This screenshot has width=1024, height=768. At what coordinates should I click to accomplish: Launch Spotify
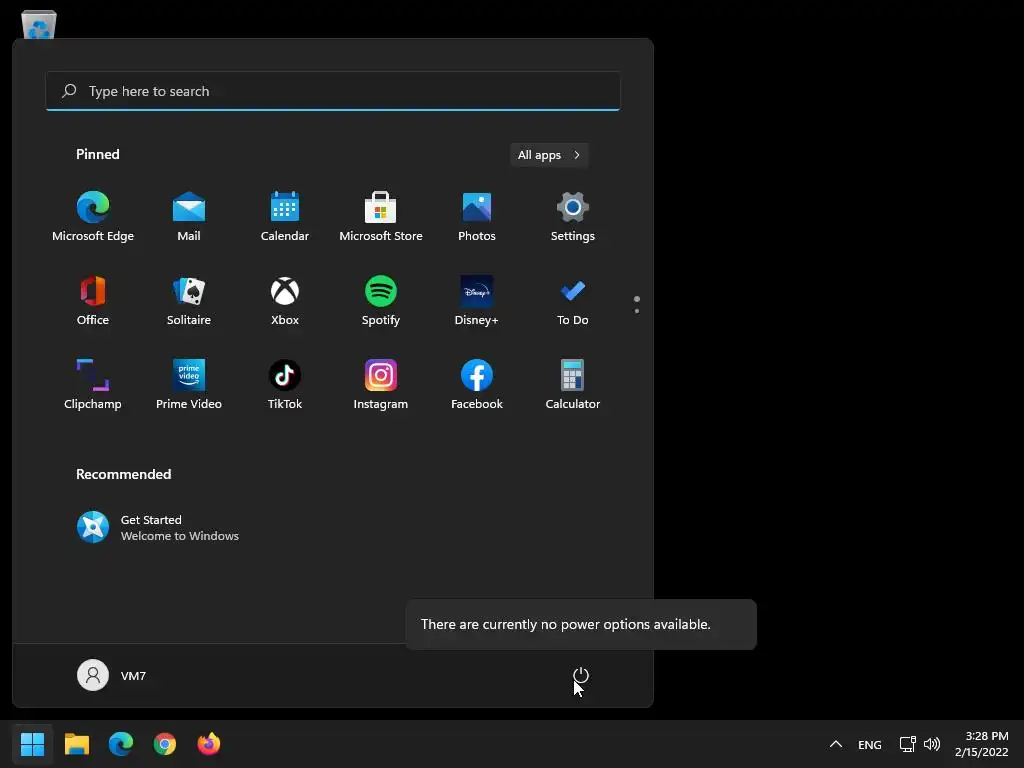pos(381,301)
